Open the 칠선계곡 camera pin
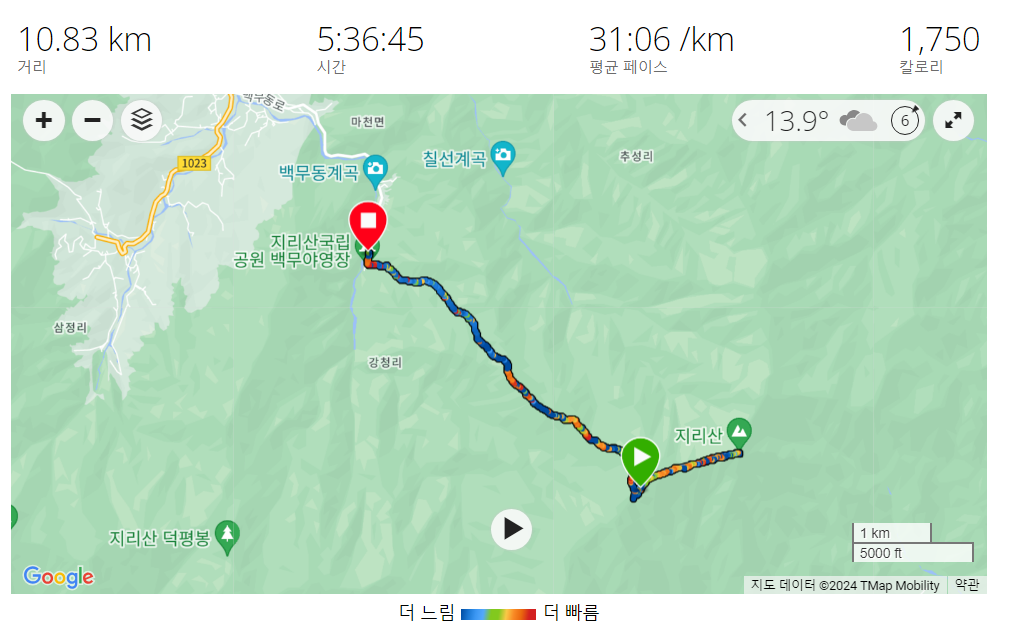The height and width of the screenshot is (638, 1017). click(503, 158)
